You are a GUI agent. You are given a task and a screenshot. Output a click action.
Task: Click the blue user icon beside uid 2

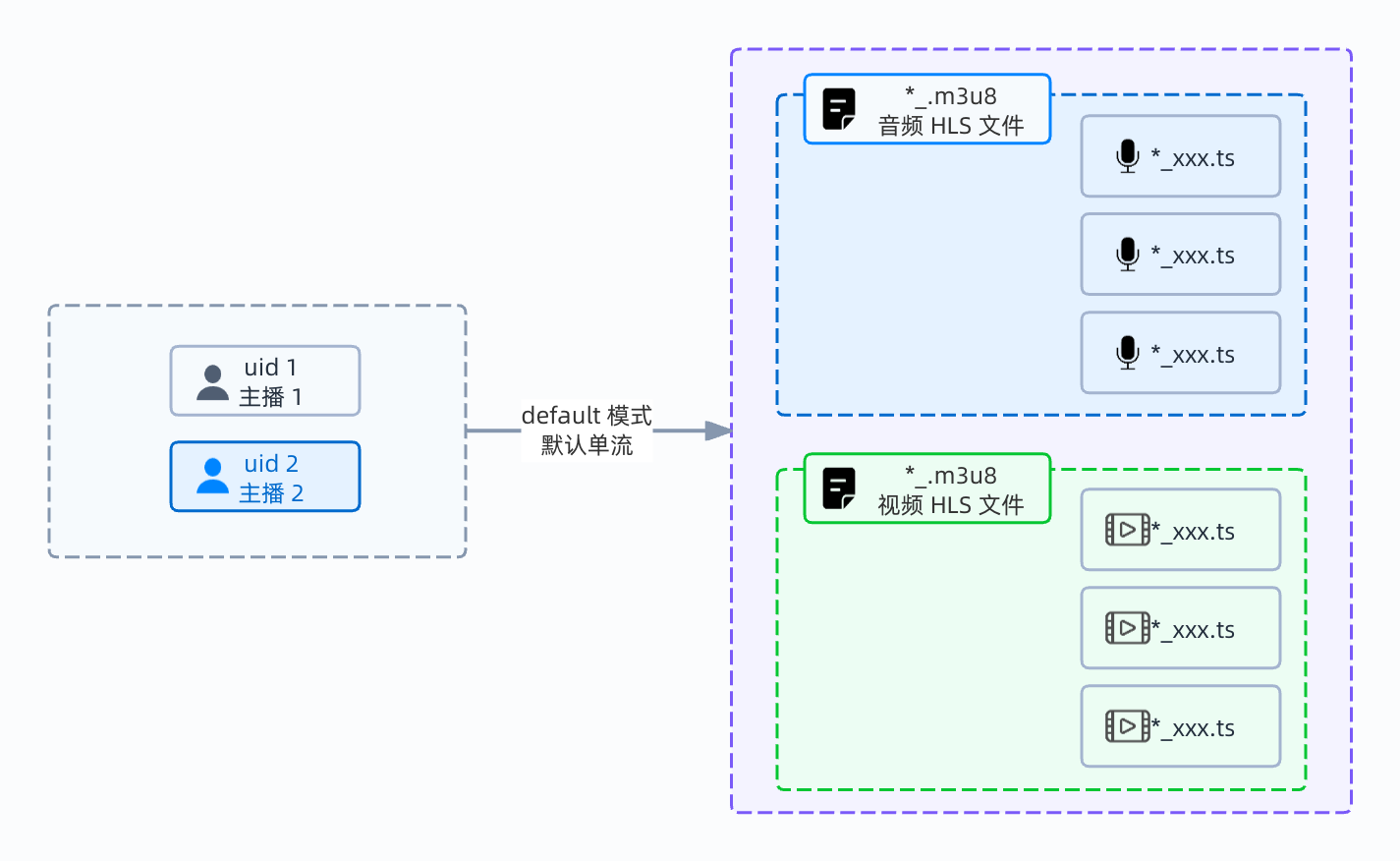tap(212, 476)
